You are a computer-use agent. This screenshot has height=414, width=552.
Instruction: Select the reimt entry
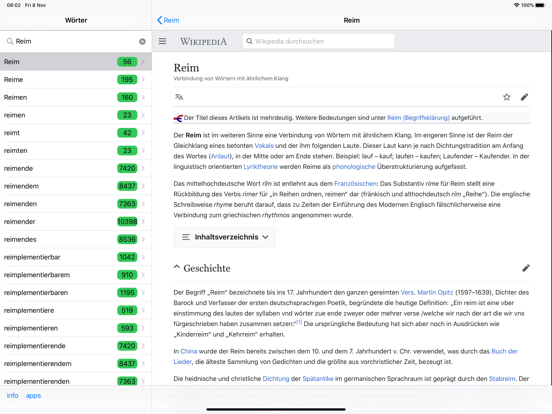tap(76, 133)
